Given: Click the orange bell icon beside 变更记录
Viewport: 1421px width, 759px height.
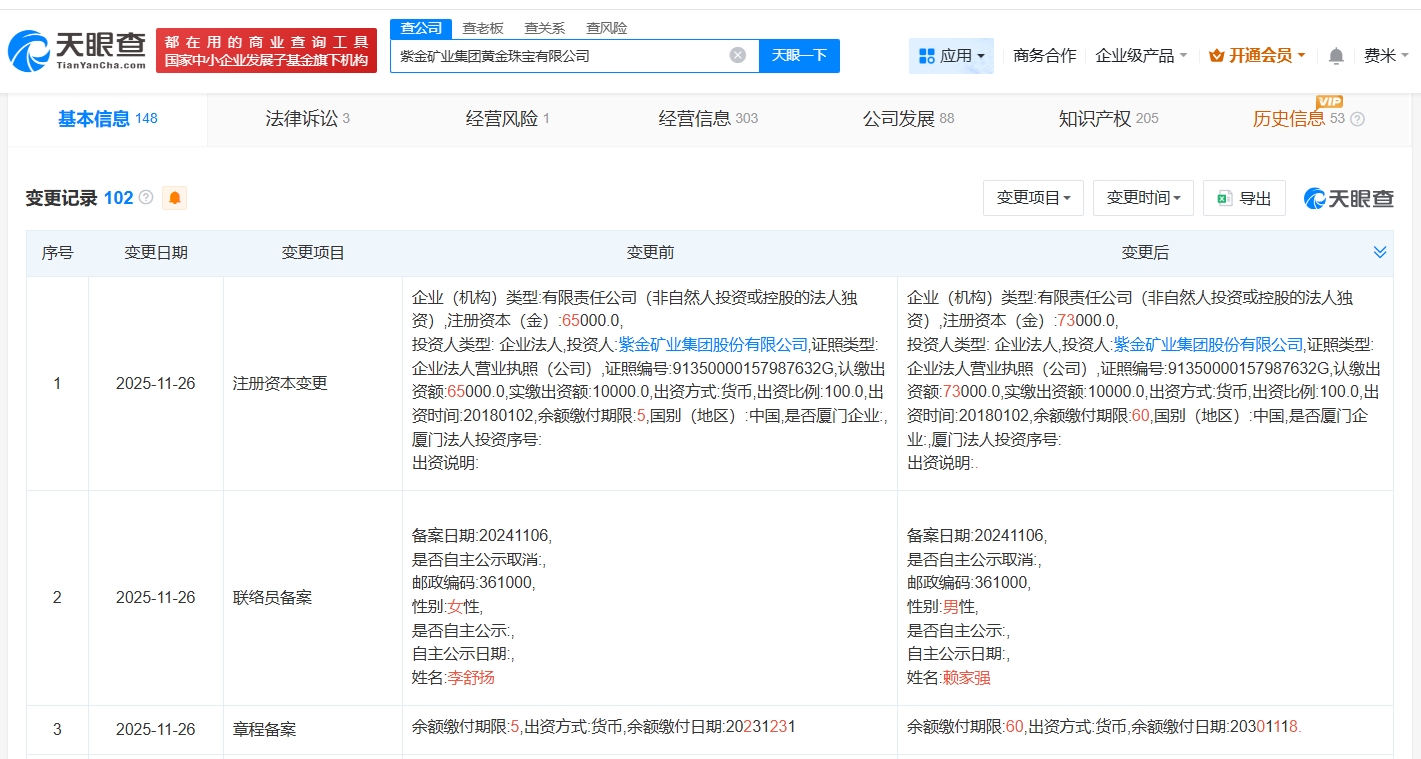Looking at the screenshot, I should 172,198.
